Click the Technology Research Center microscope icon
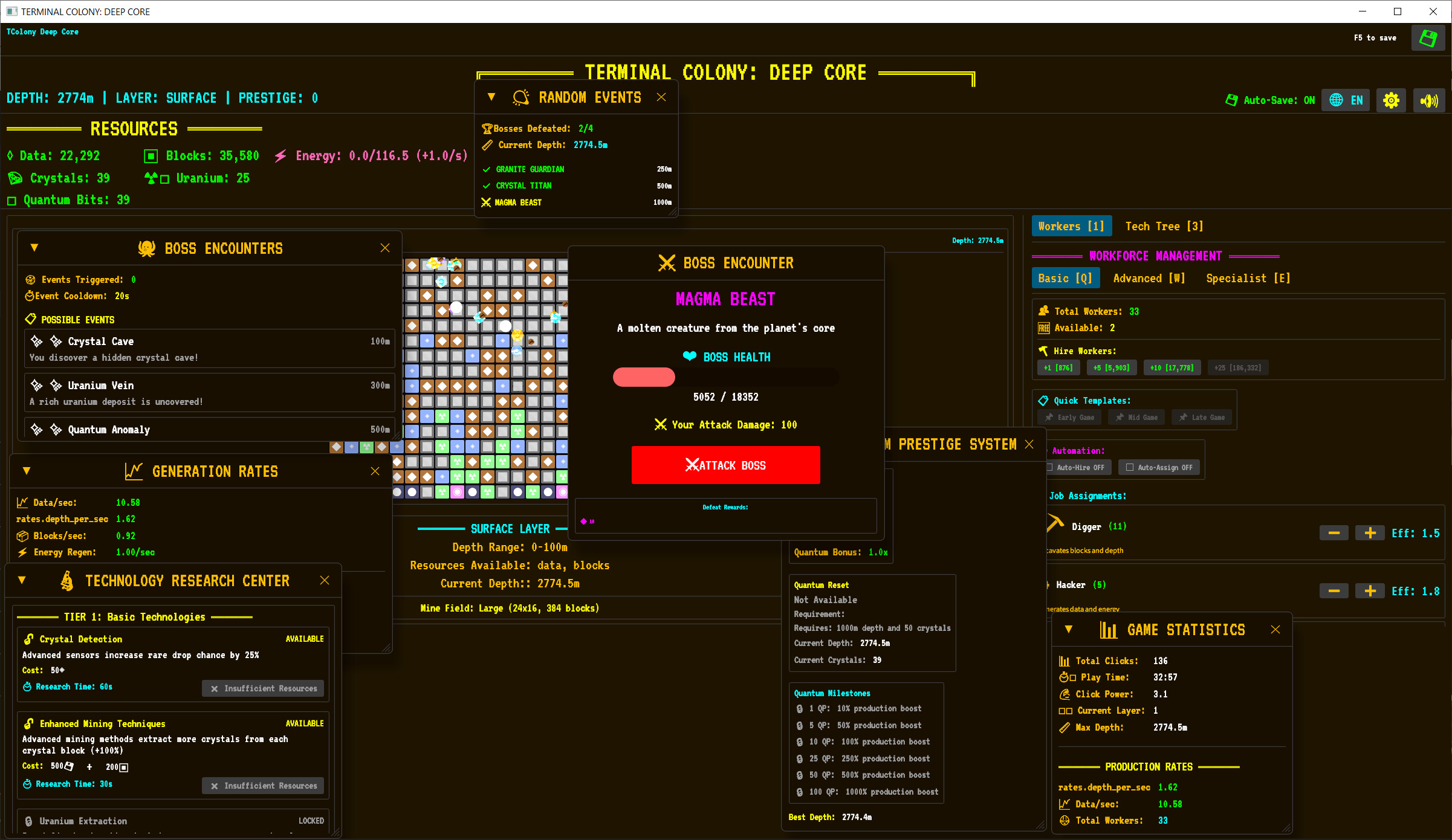 [66, 580]
